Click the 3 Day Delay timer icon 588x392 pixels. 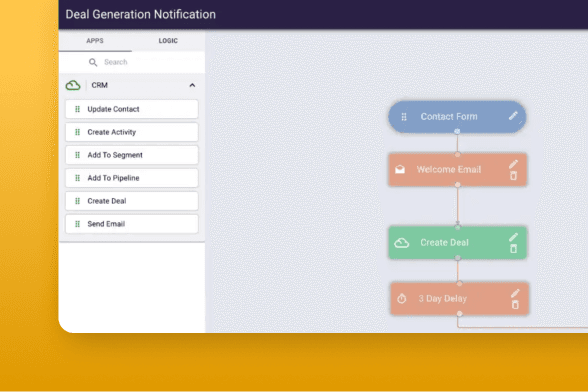coord(402,299)
